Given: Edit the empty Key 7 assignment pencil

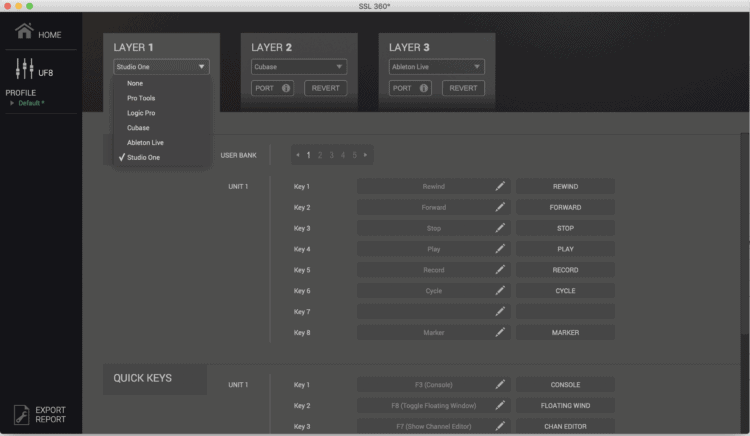Looking at the screenshot, I should (x=500, y=311).
